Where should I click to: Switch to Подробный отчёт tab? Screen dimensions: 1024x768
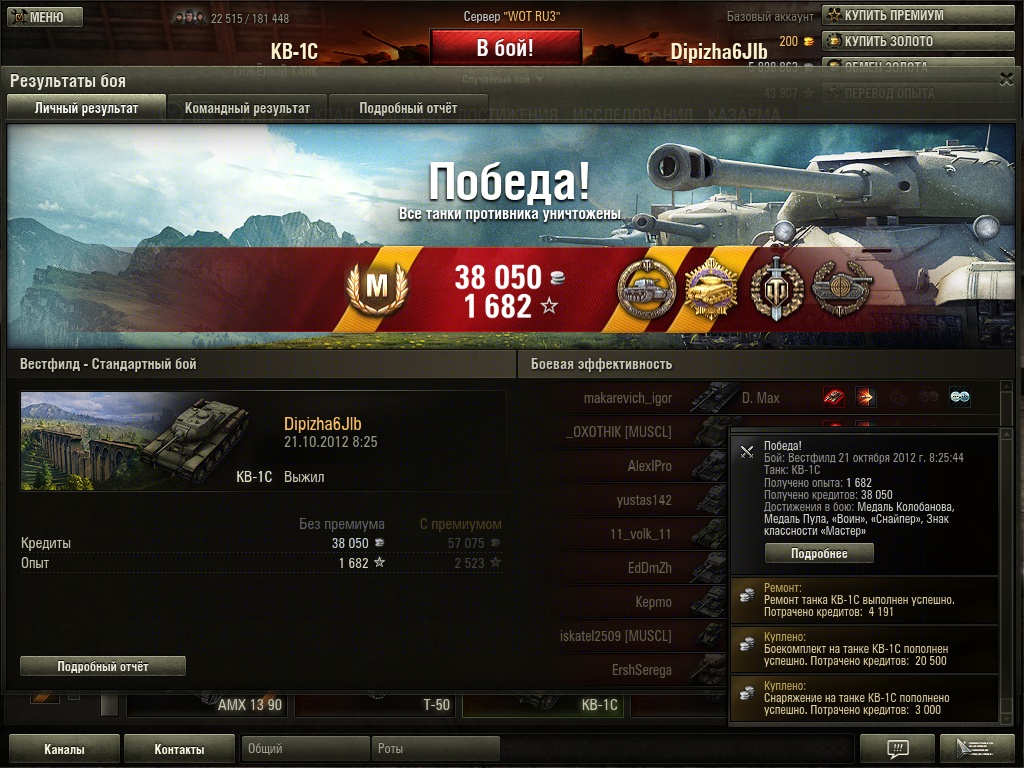tap(408, 108)
